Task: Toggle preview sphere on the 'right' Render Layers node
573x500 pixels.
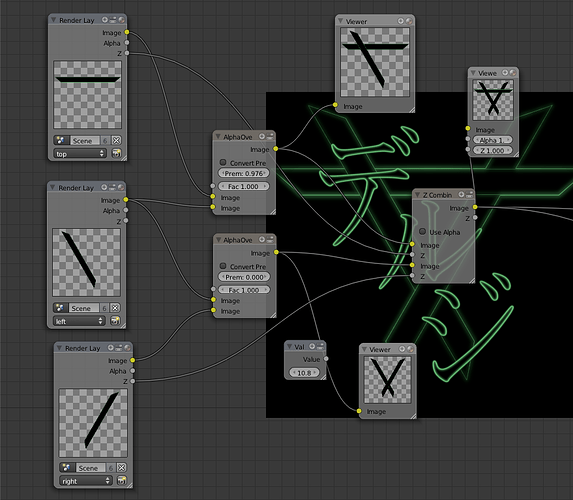Action: [127, 348]
